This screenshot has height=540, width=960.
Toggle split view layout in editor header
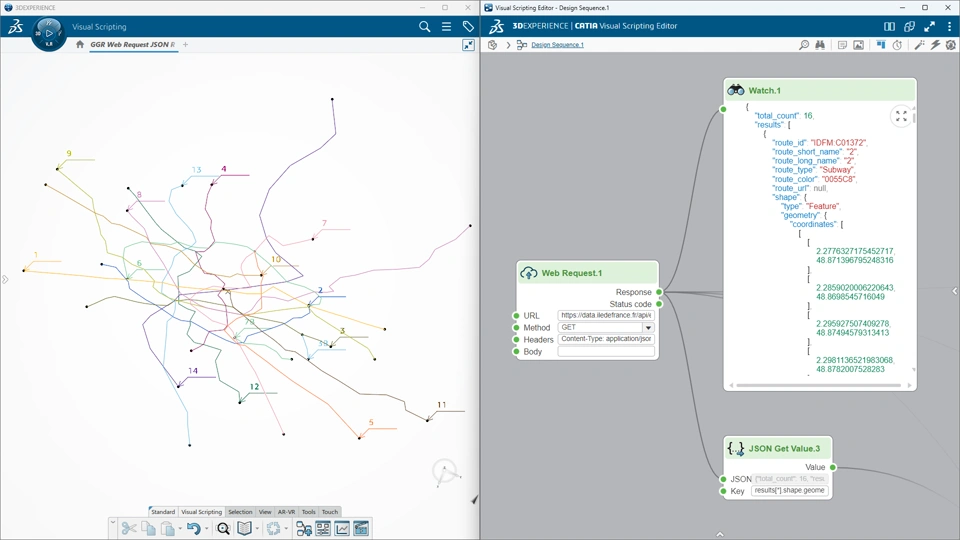tap(890, 26)
